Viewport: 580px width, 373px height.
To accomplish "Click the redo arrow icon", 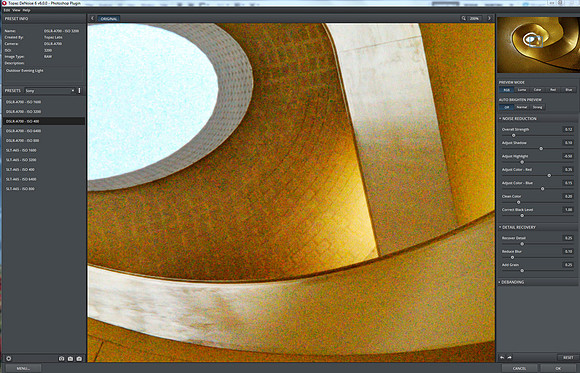I will pyautogui.click(x=509, y=357).
